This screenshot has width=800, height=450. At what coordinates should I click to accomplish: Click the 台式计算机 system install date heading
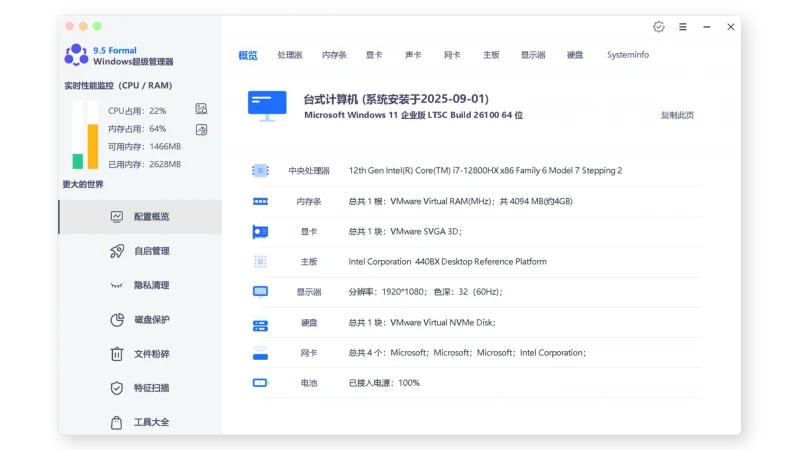(x=396, y=98)
